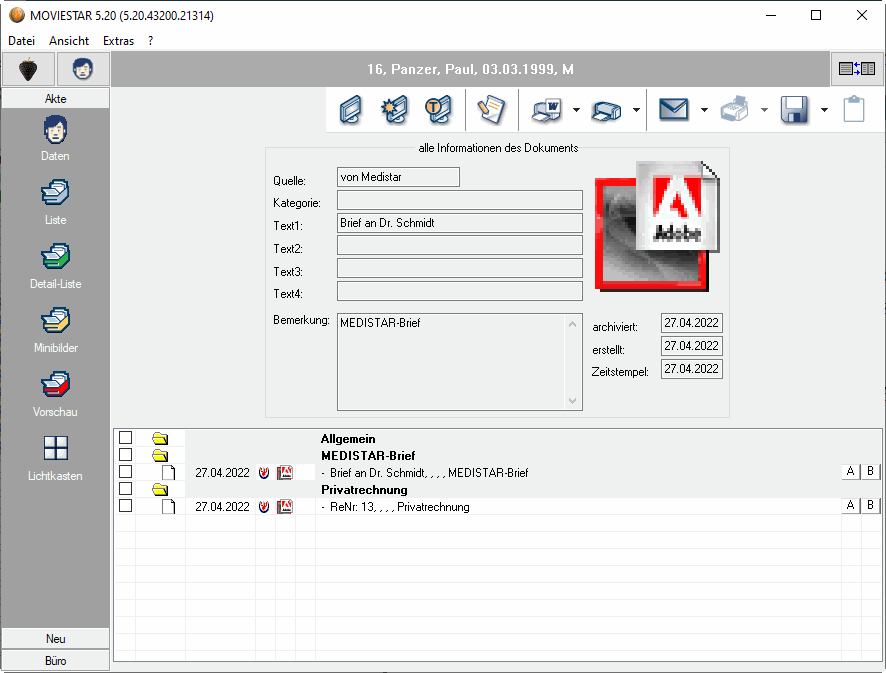Click flame icon in ReNr: 13 row
The height and width of the screenshot is (673, 886).
[264, 506]
